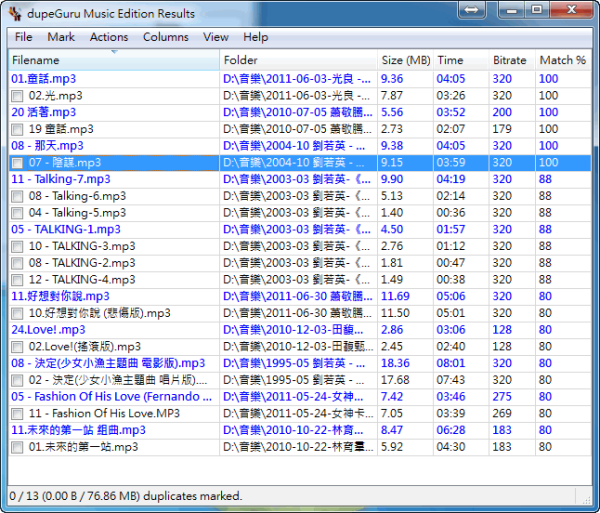Viewport: 600px width, 513px height.
Task: Open the Mark menu
Action: coord(61,37)
